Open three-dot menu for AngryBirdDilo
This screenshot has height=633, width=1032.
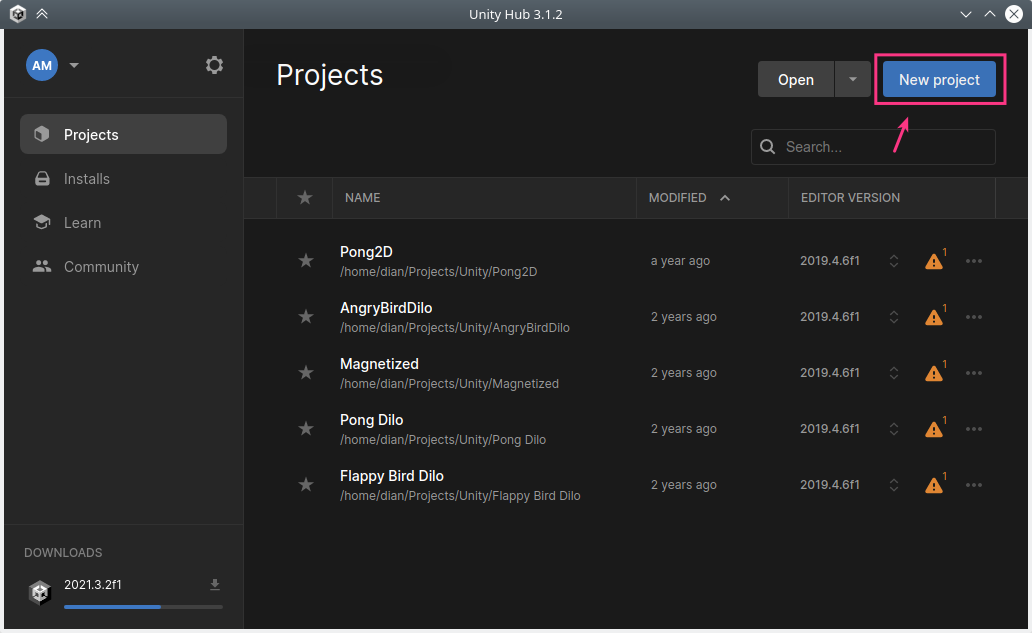point(974,317)
